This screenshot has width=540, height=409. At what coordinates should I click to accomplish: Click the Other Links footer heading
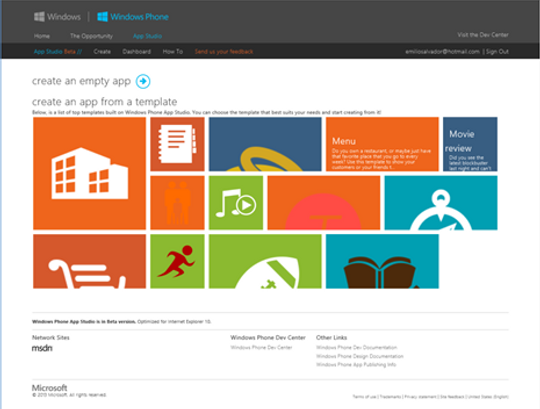(x=332, y=337)
